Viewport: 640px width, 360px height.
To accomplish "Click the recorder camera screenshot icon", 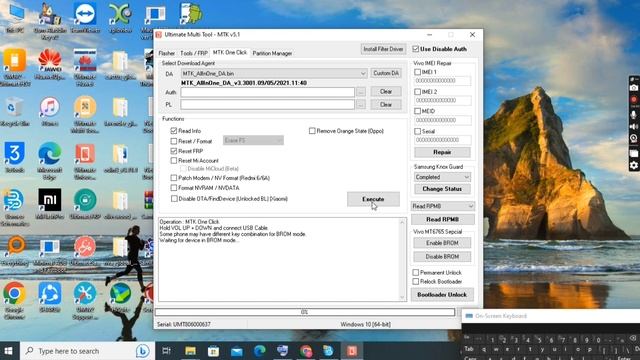I will click(633, 88).
